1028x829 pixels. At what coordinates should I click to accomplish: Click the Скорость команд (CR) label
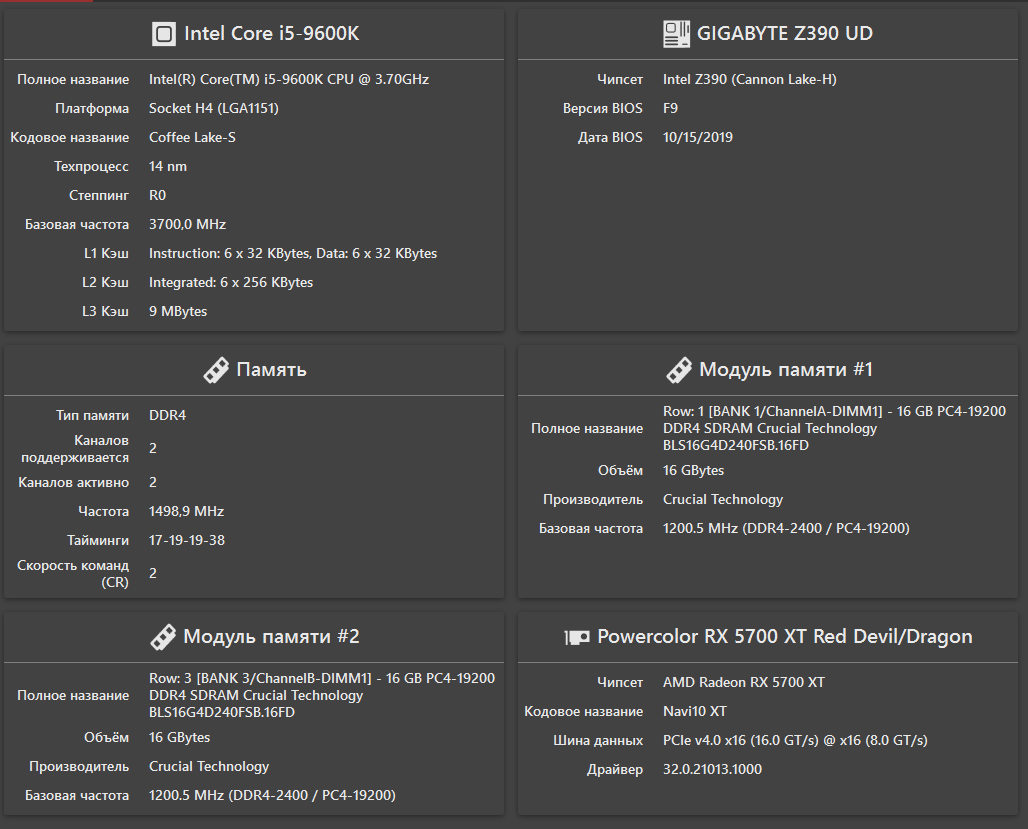pos(73,573)
